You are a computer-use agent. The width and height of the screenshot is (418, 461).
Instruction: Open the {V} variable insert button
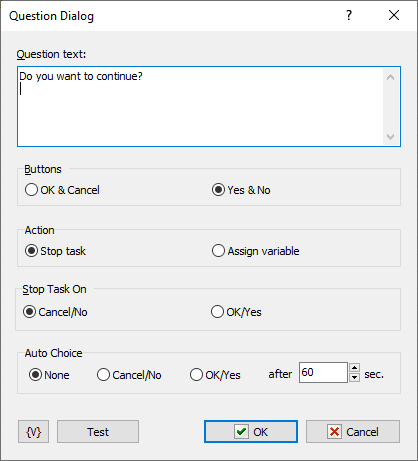coord(33,432)
